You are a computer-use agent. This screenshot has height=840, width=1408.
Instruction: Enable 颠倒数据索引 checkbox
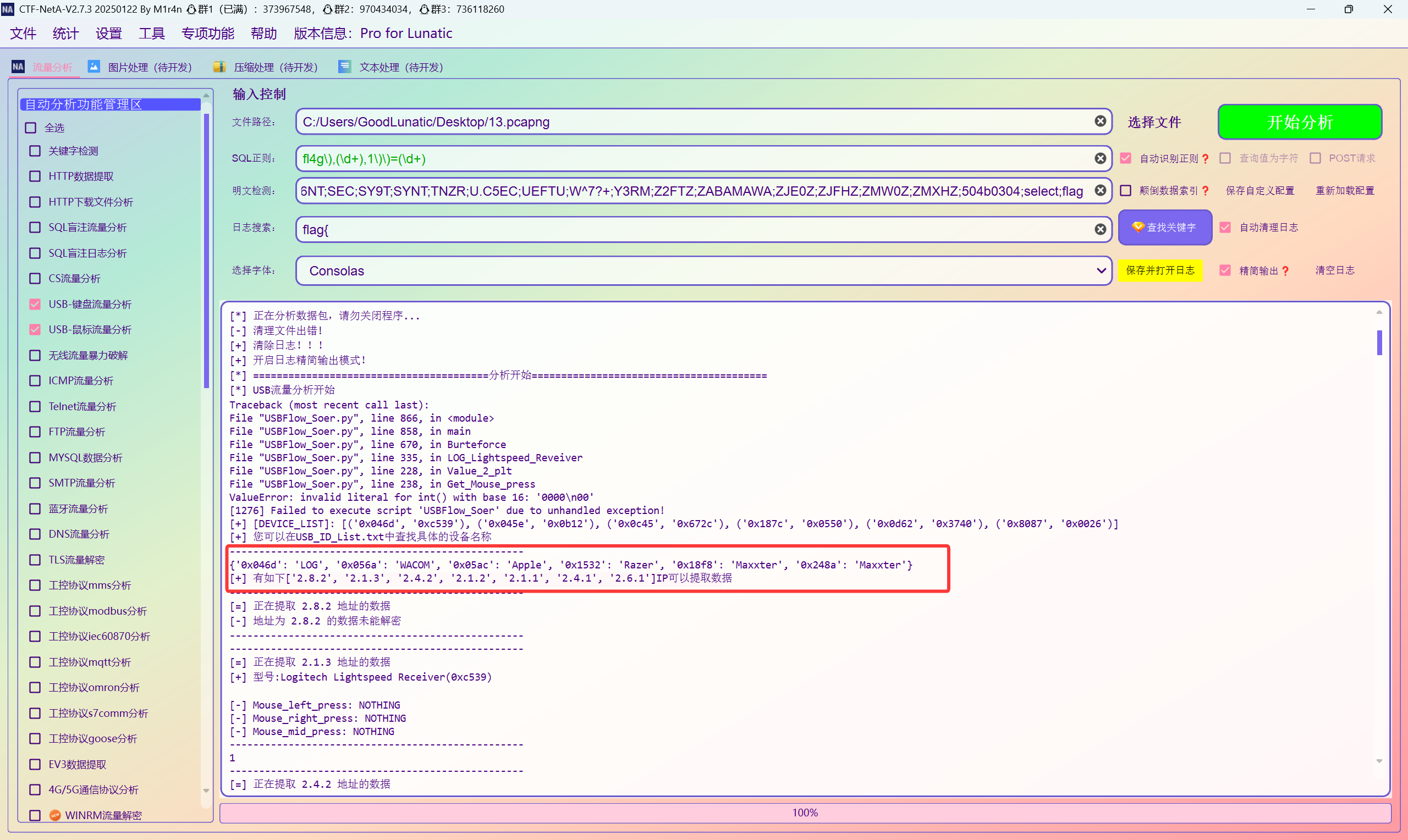pos(1125,191)
